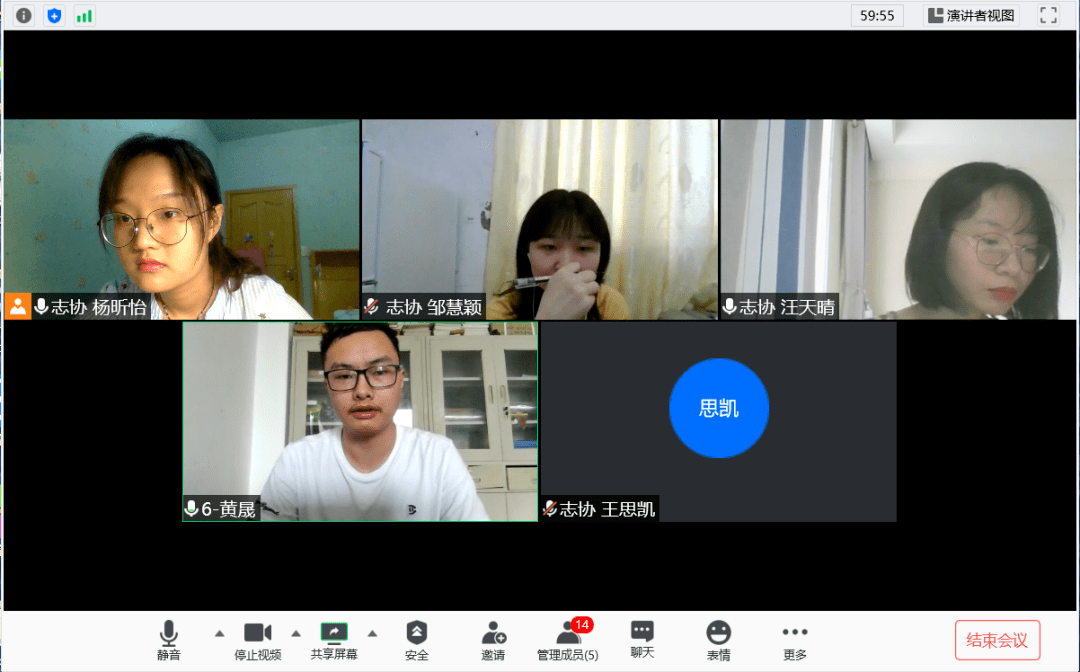Check the green network signal bars icon

(x=84, y=15)
